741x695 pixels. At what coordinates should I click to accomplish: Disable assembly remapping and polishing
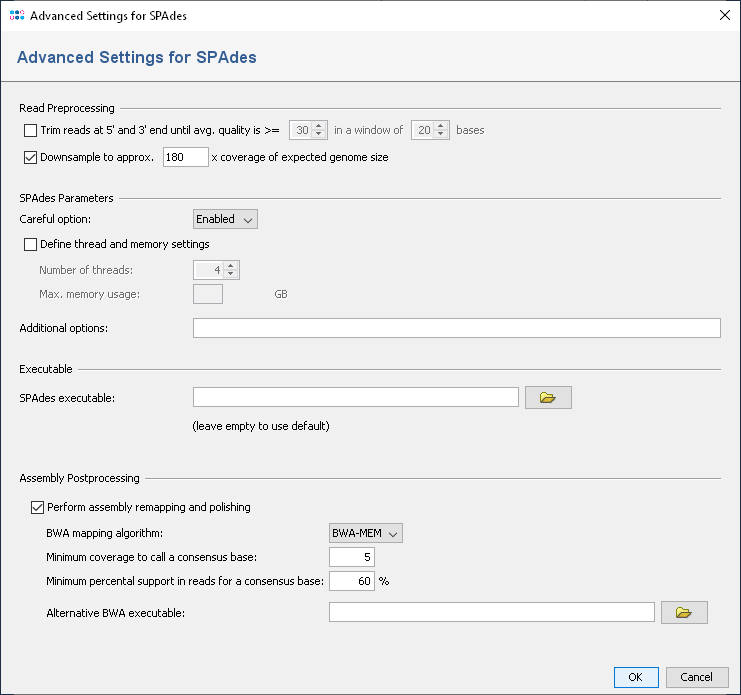pos(39,507)
